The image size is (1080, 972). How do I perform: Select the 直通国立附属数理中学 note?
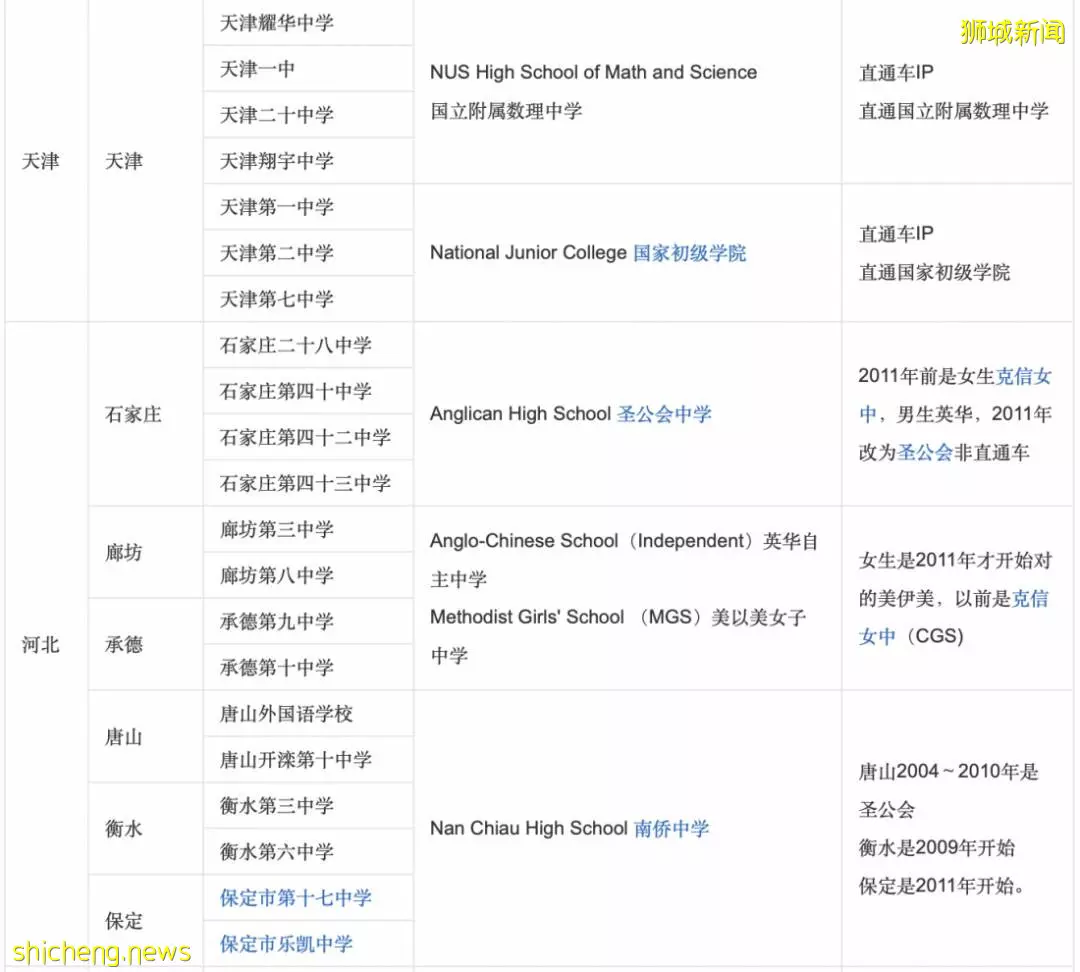(953, 111)
